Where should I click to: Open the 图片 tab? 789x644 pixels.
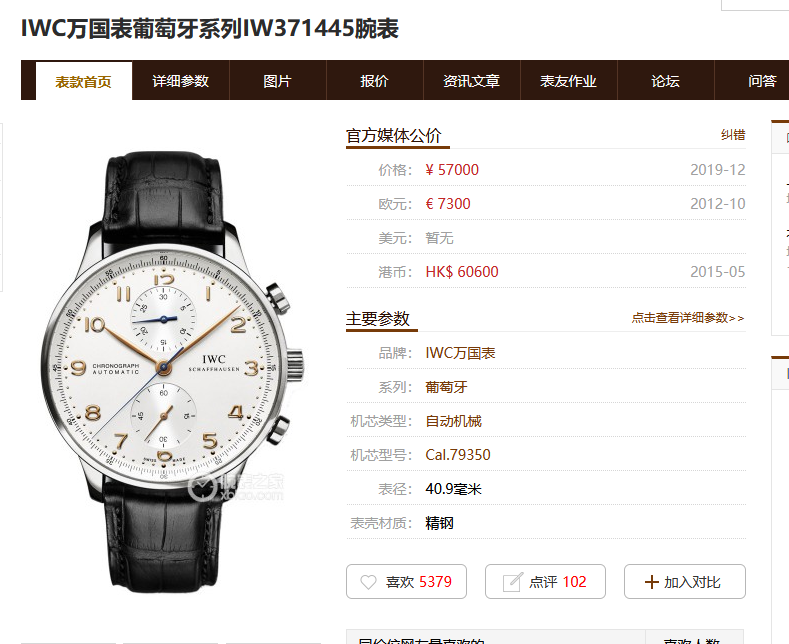[278, 81]
